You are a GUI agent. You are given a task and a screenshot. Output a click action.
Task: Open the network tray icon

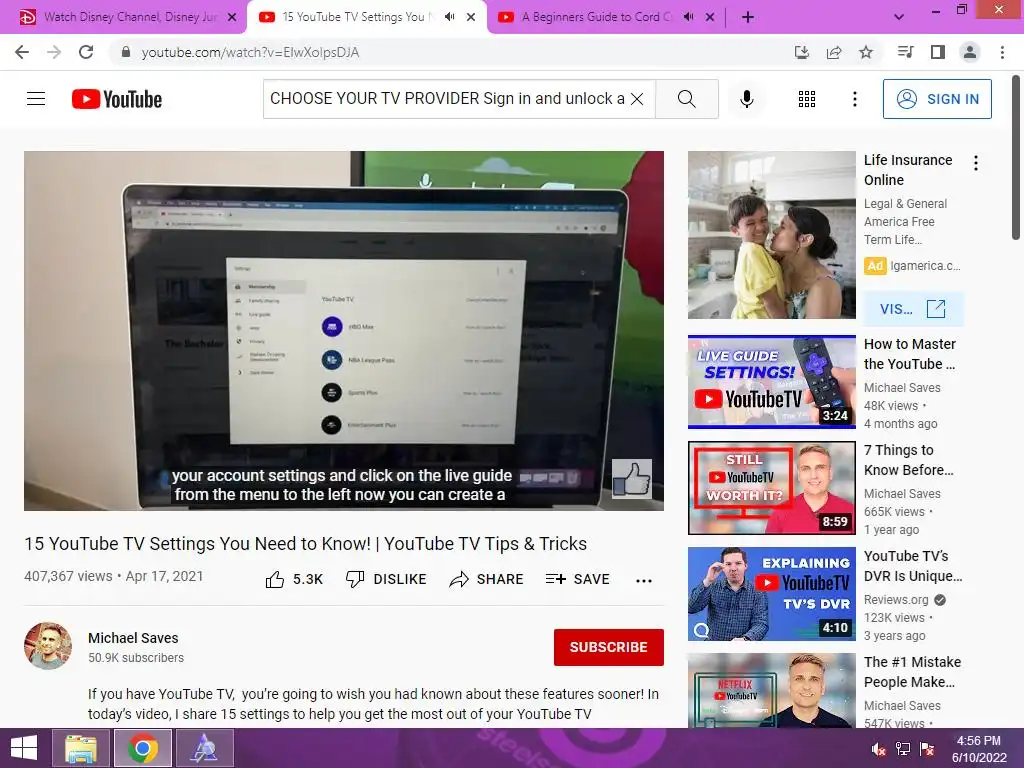(903, 749)
